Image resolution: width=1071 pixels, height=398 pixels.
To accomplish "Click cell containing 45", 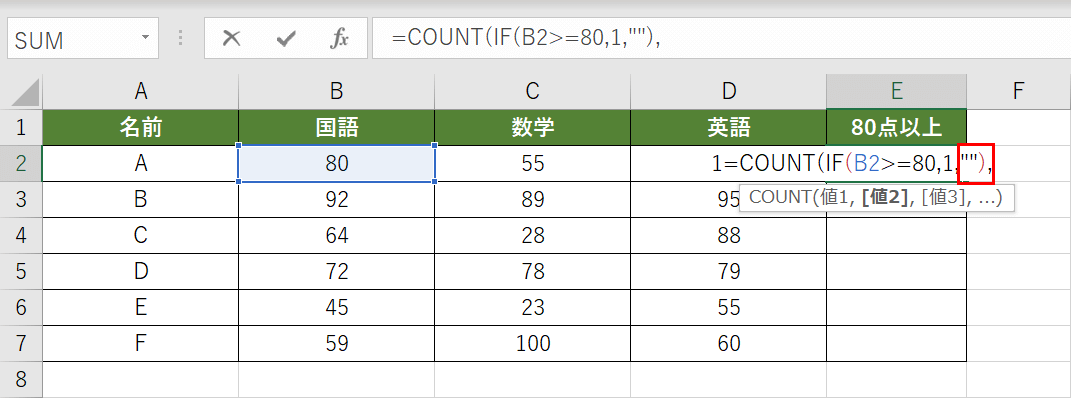I will [336, 307].
